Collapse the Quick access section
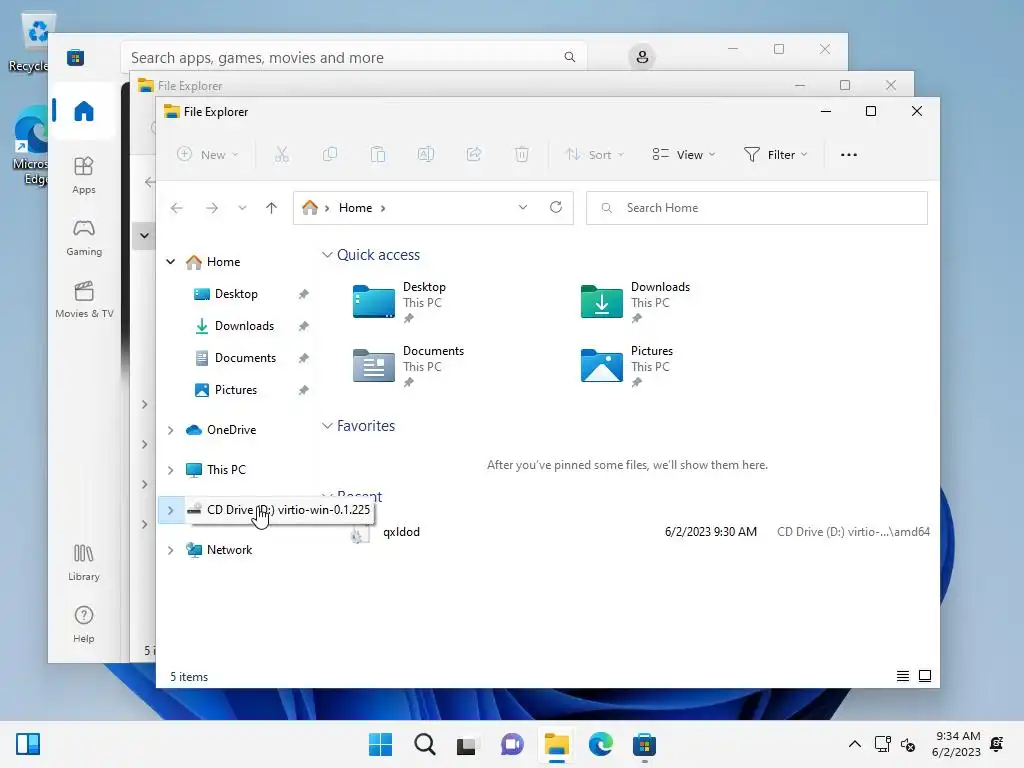1024x768 pixels. click(327, 255)
